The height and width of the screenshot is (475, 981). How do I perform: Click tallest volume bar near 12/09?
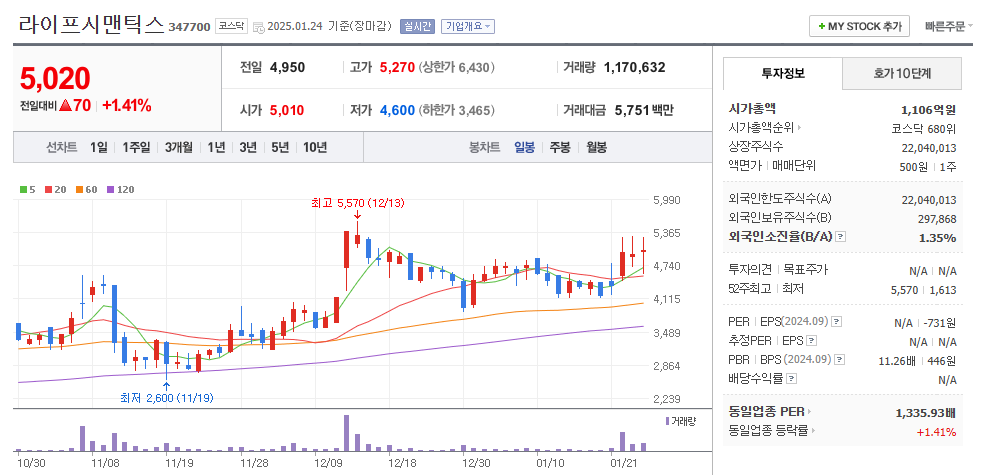pyautogui.click(x=345, y=432)
